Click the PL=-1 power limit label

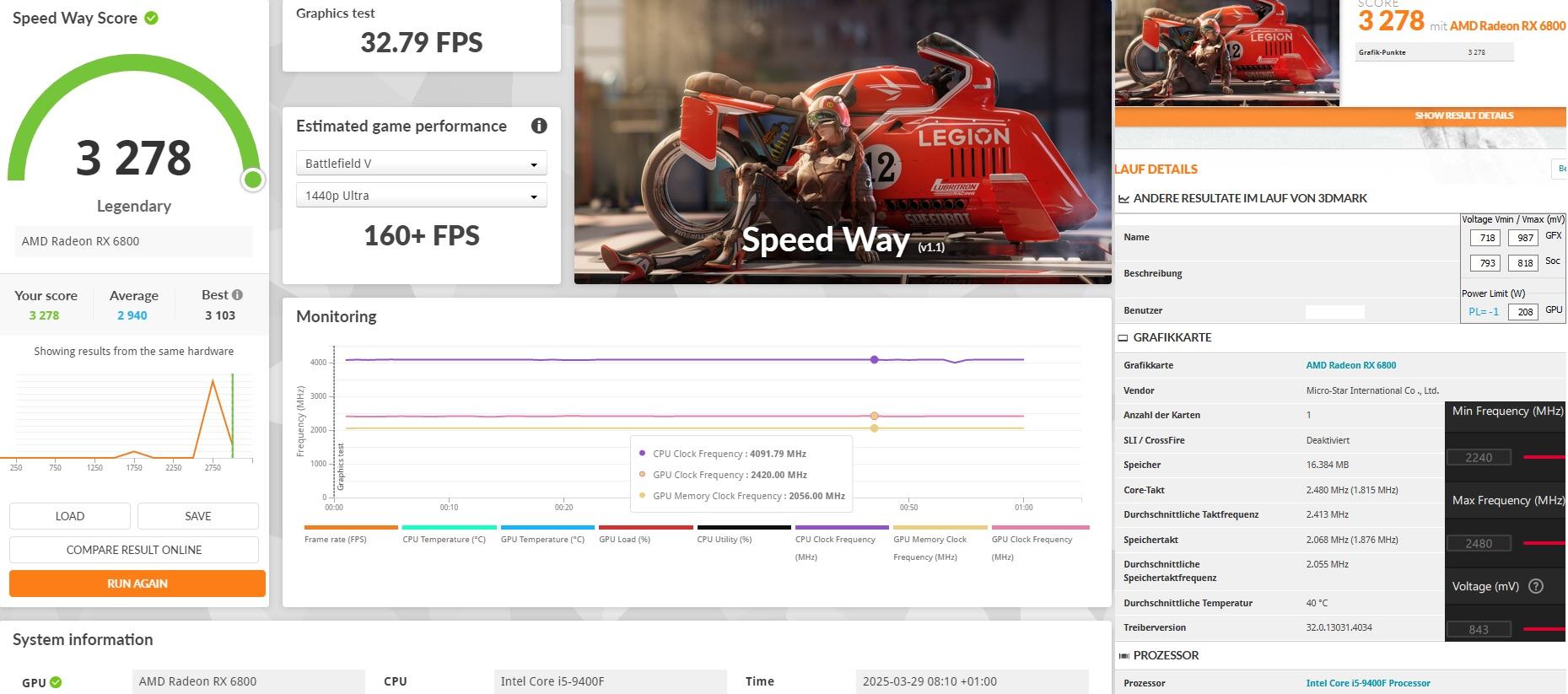click(x=1484, y=311)
